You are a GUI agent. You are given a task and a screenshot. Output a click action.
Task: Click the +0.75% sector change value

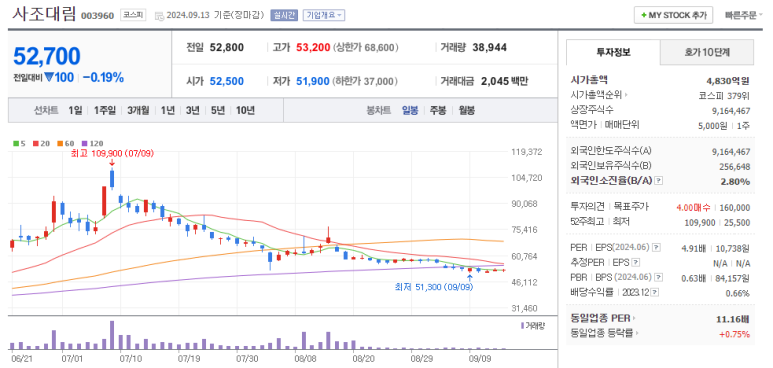coord(735,334)
